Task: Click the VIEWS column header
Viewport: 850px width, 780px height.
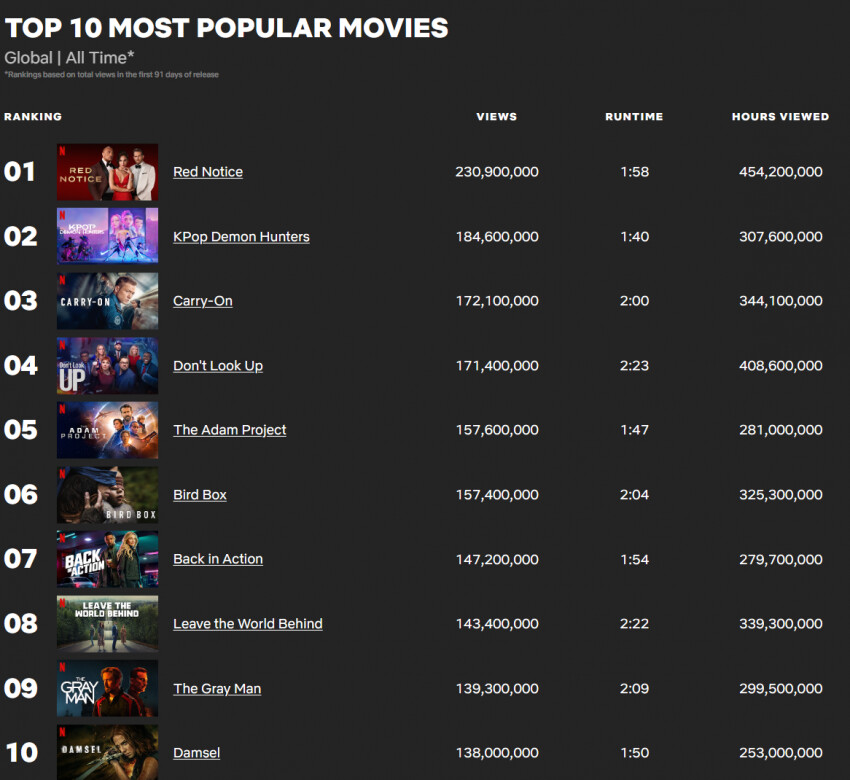Action: click(497, 117)
